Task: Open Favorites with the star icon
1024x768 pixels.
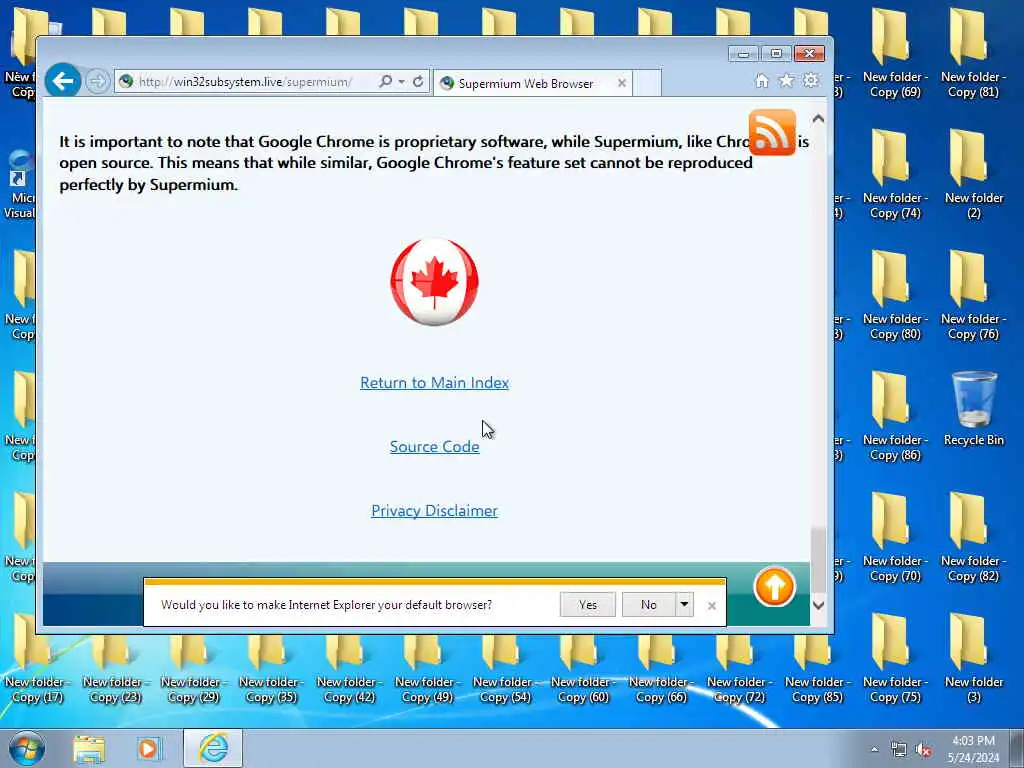Action: [x=786, y=80]
